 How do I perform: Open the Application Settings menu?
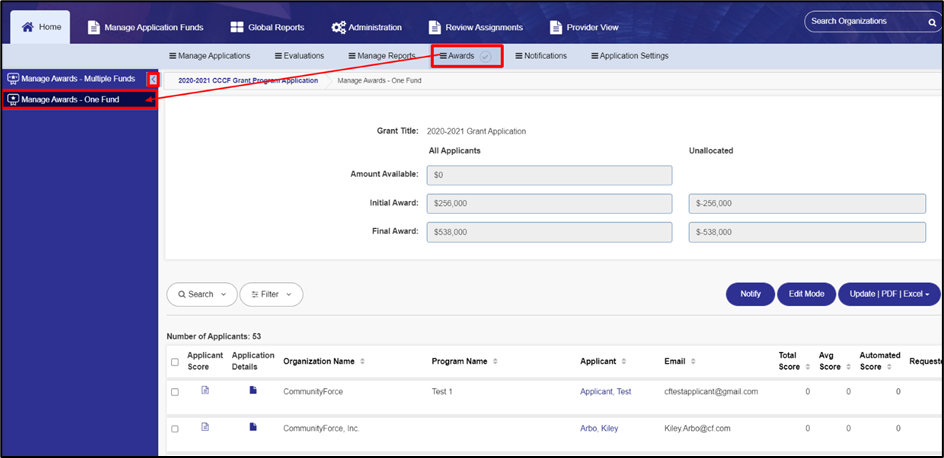coord(629,56)
